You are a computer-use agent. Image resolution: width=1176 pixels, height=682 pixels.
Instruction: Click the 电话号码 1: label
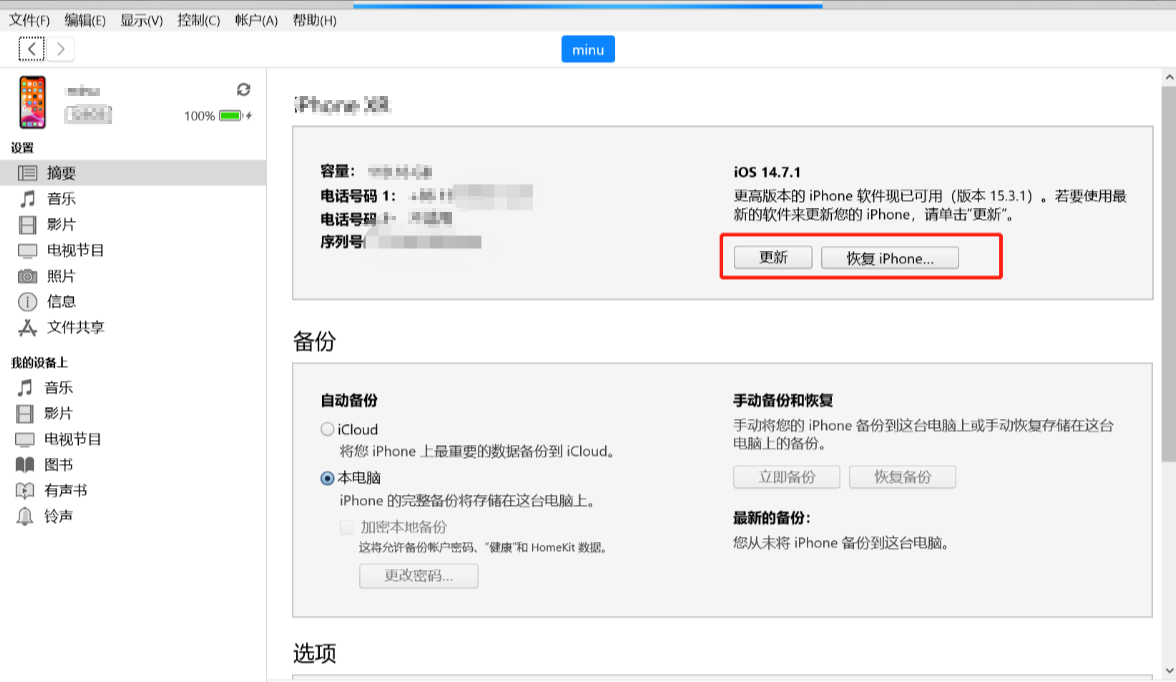tap(358, 197)
